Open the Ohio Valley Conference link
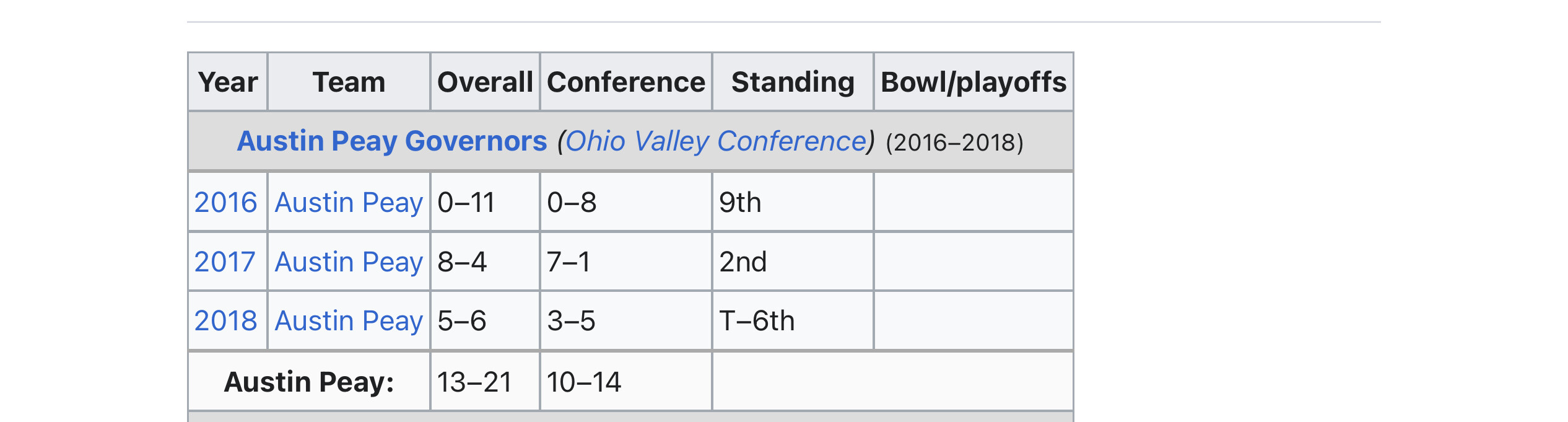Screen dimensions: 1568x422 click(716, 141)
